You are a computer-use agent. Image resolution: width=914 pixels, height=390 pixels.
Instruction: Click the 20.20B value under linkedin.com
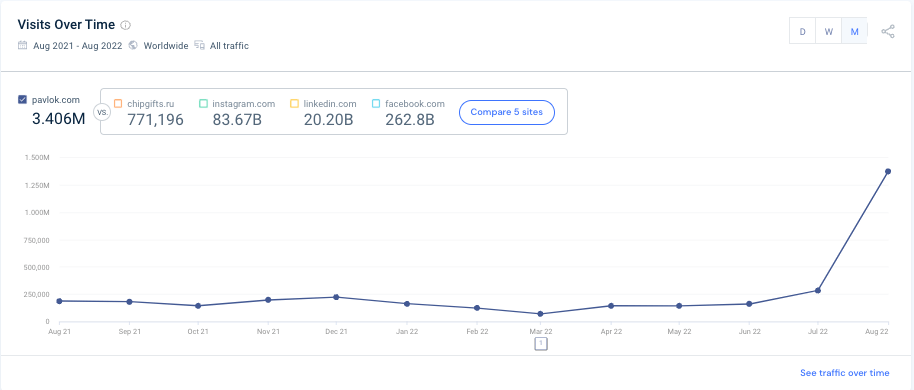[x=330, y=120]
